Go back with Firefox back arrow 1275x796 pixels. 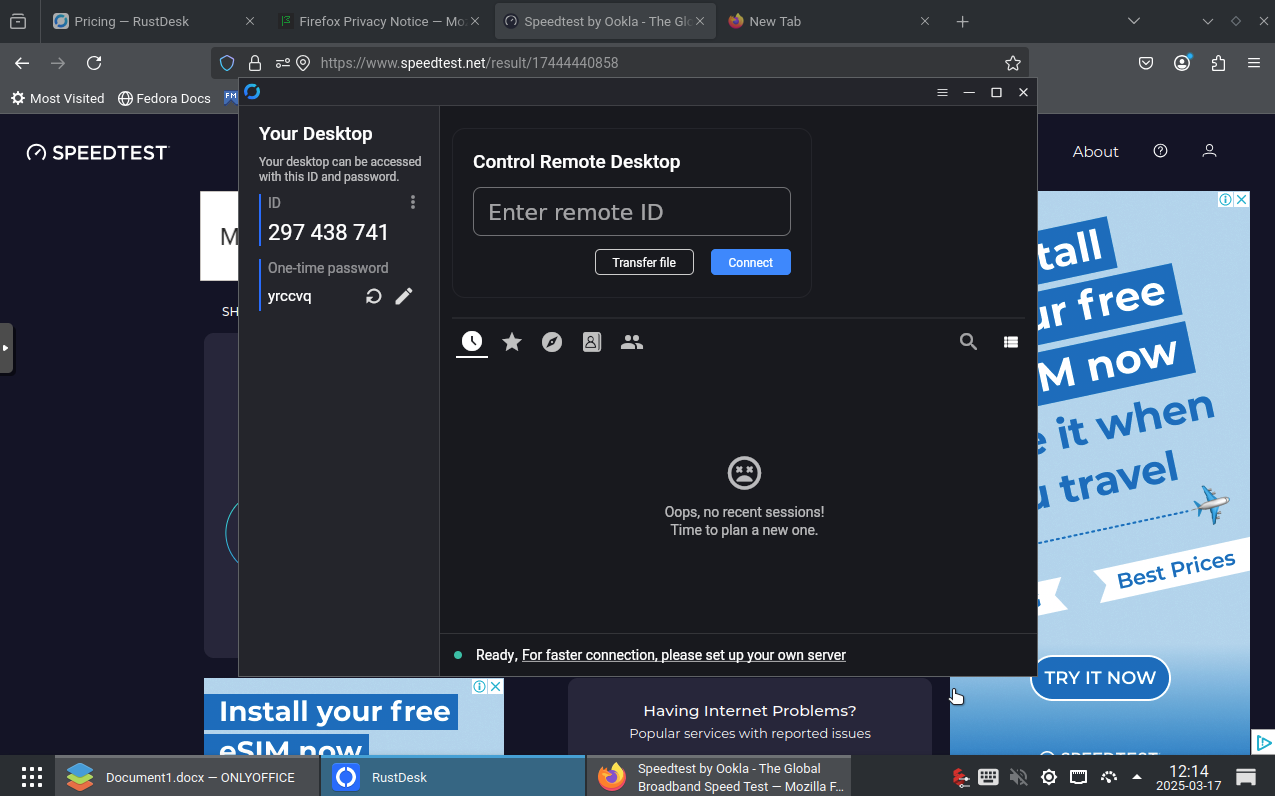pos(22,63)
